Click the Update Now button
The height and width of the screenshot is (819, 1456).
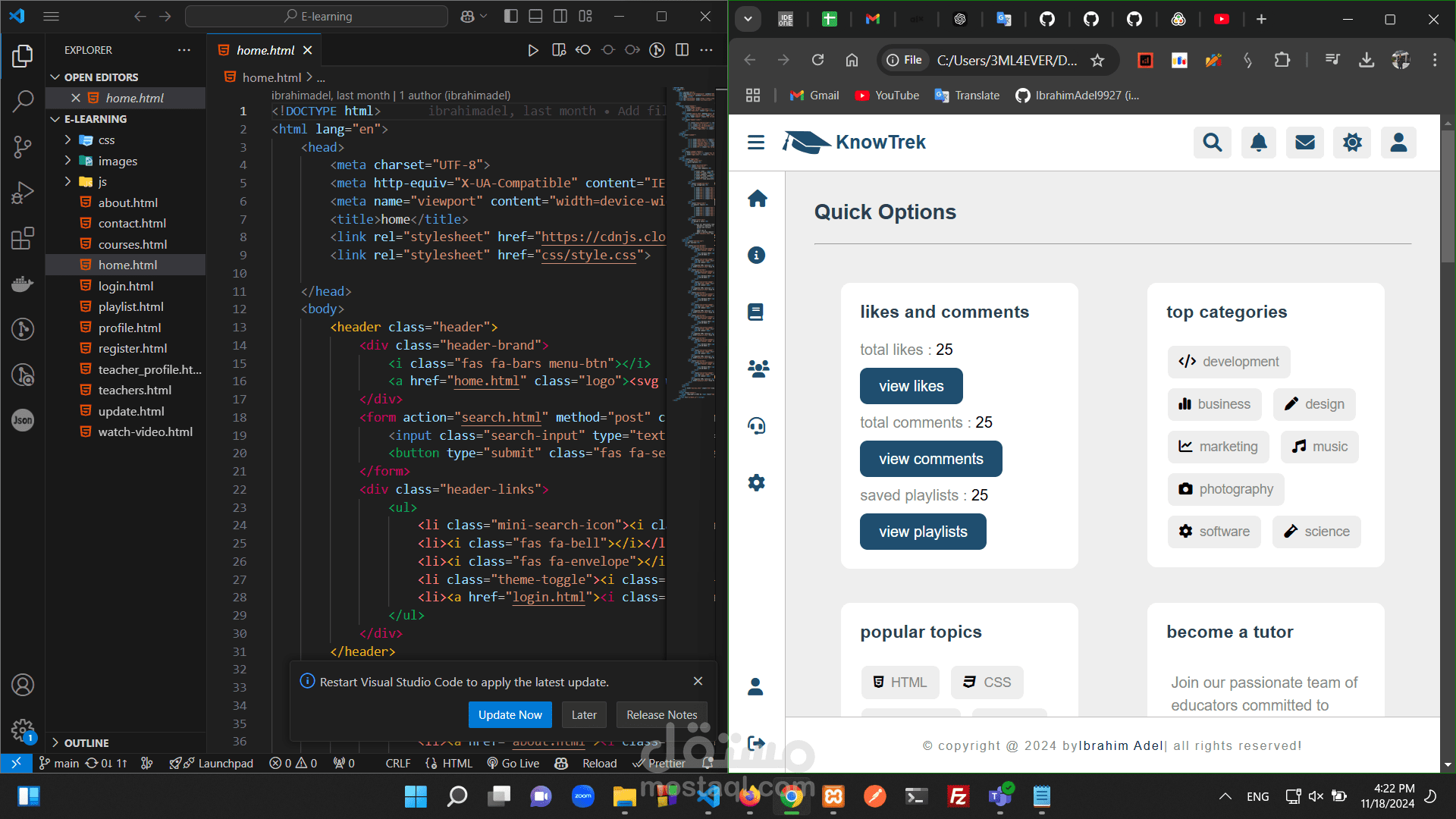tap(510, 714)
